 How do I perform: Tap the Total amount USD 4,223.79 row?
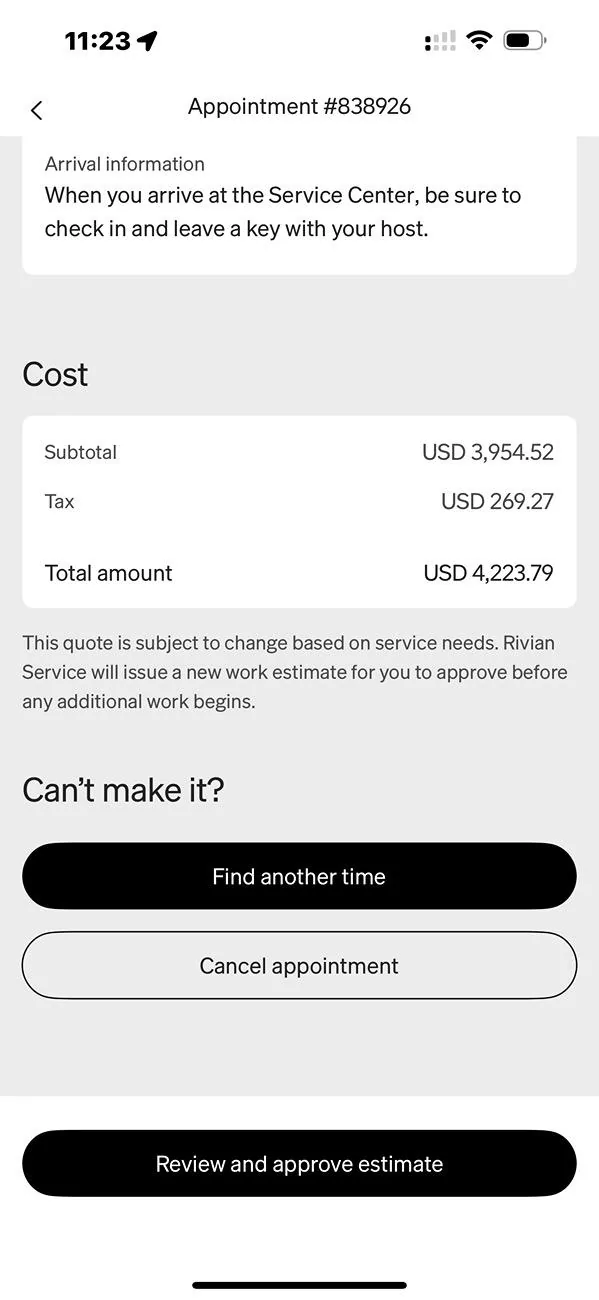(x=299, y=573)
